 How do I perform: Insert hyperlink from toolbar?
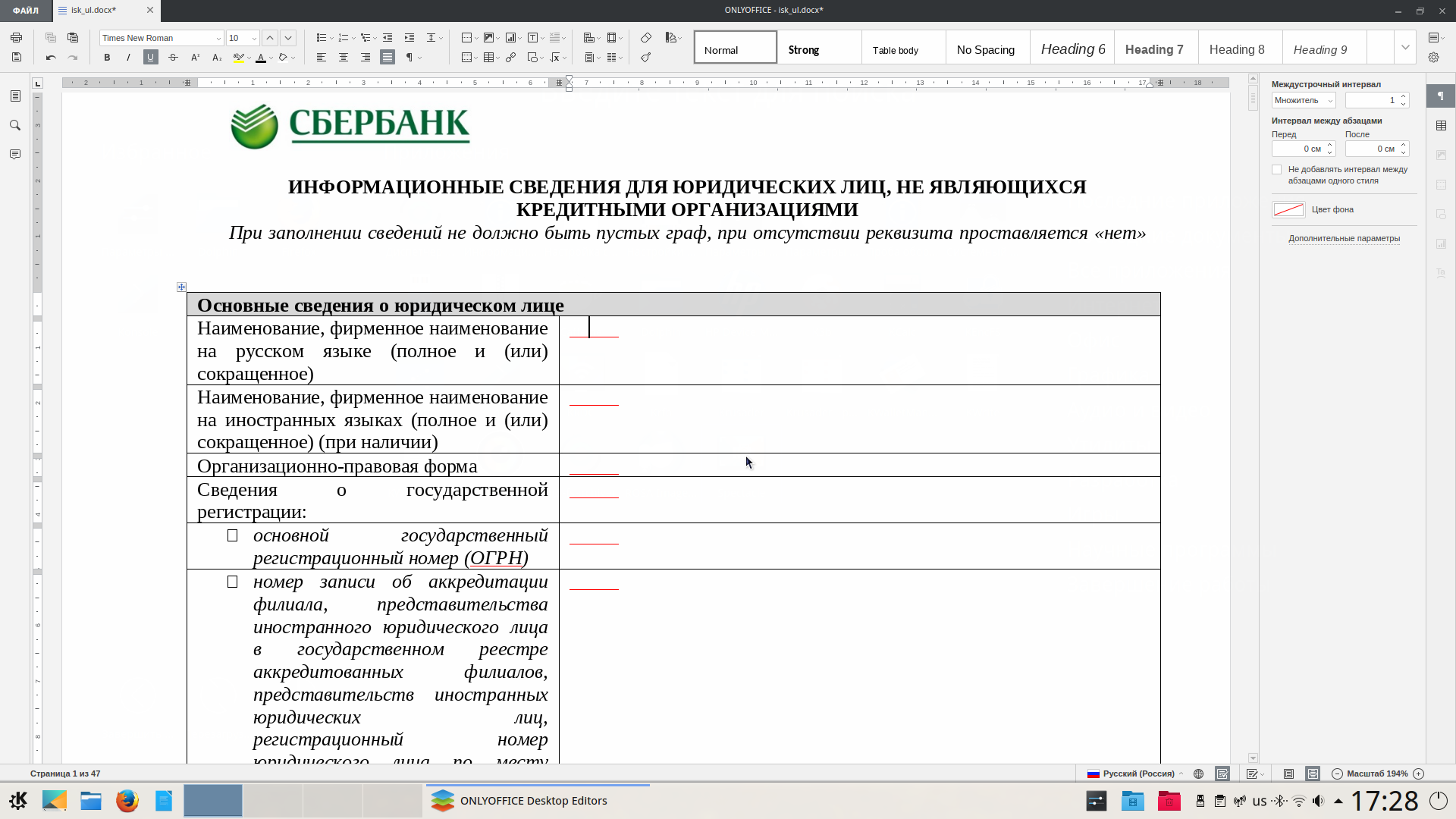point(510,57)
